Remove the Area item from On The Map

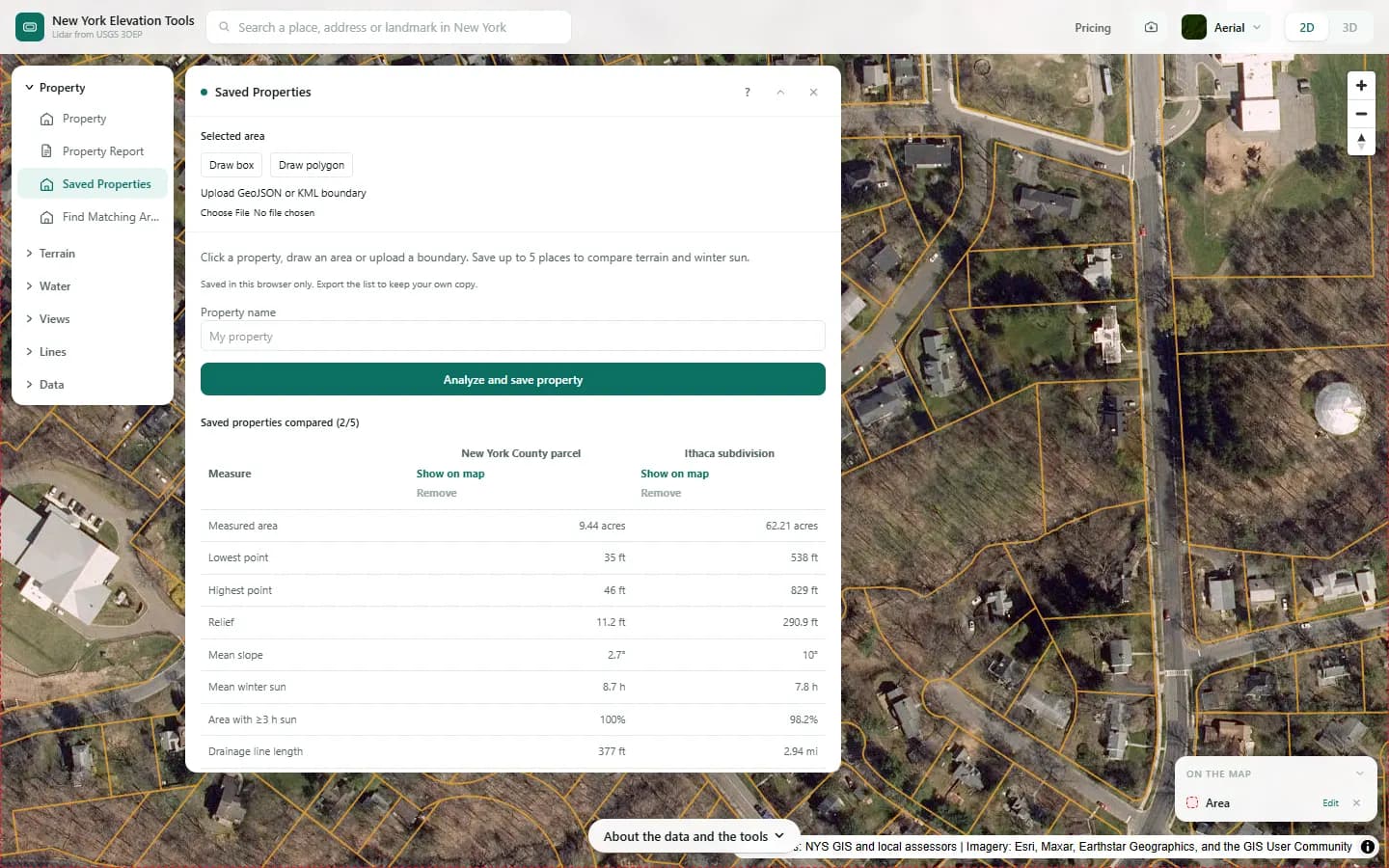coord(1356,803)
